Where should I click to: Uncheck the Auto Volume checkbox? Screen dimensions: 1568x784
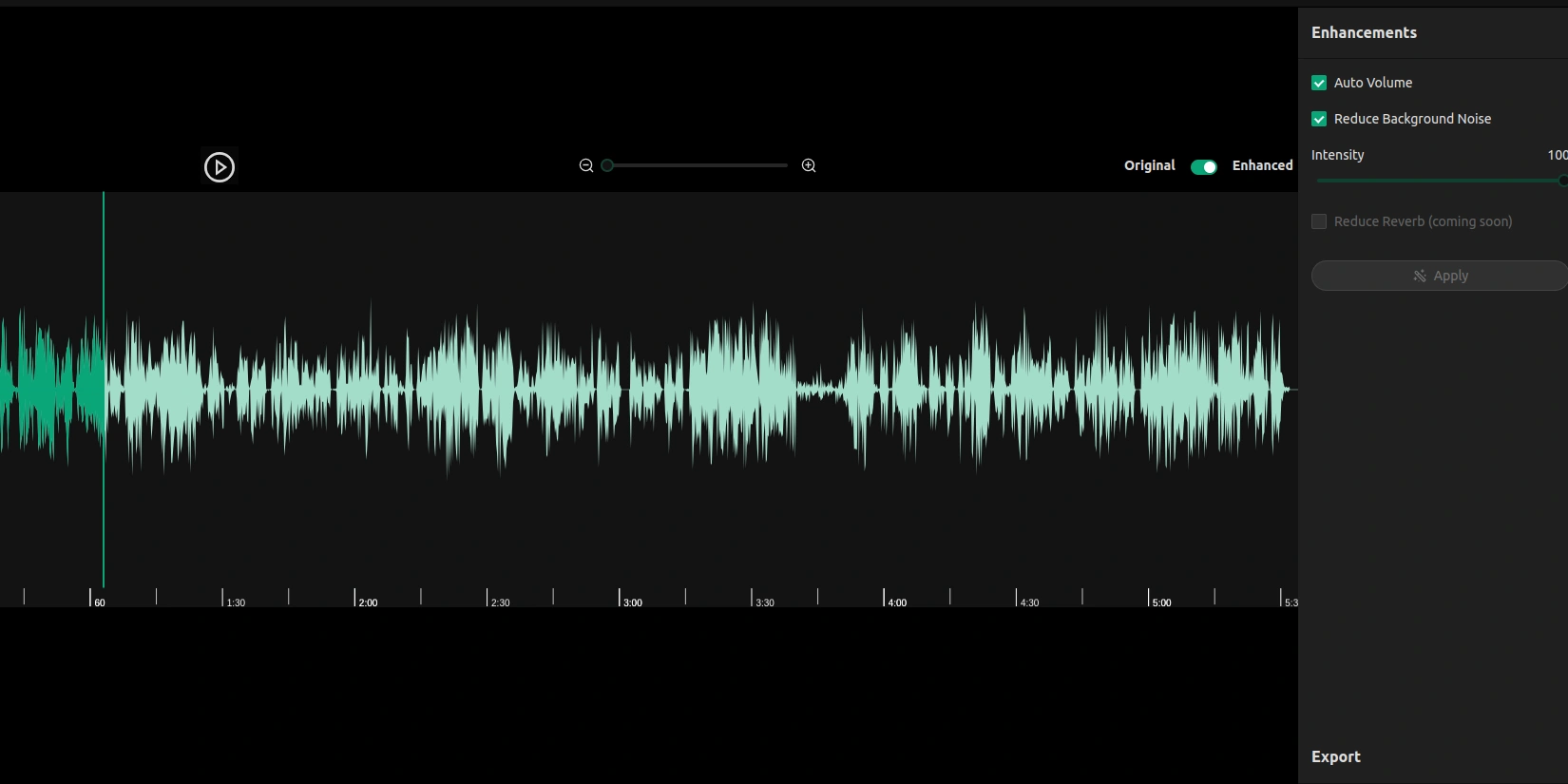point(1319,83)
